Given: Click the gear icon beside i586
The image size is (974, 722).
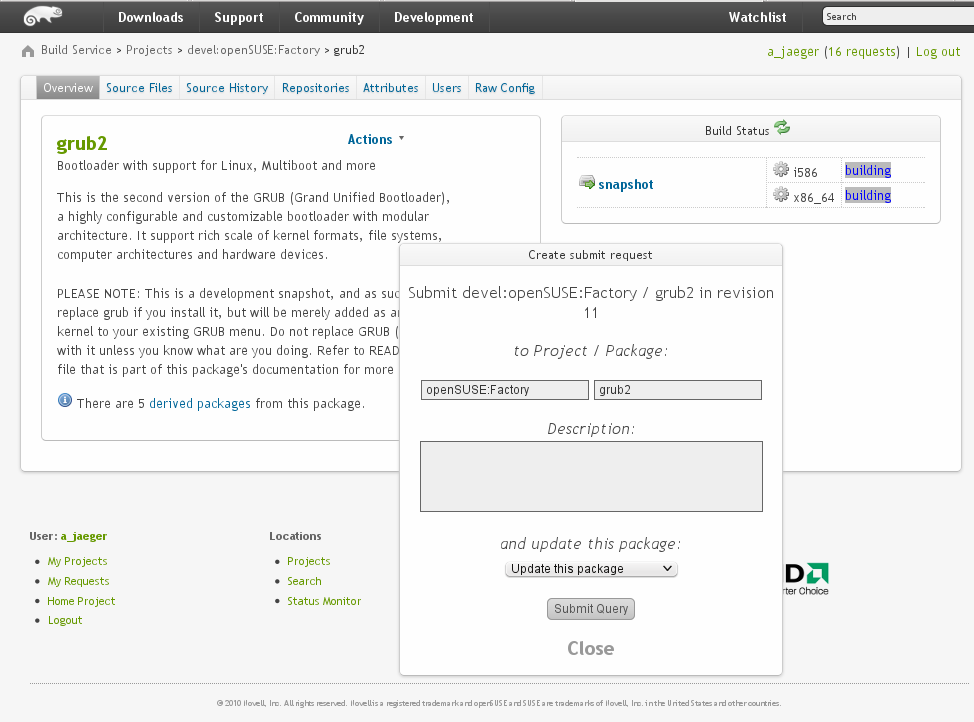Looking at the screenshot, I should coord(781,170).
